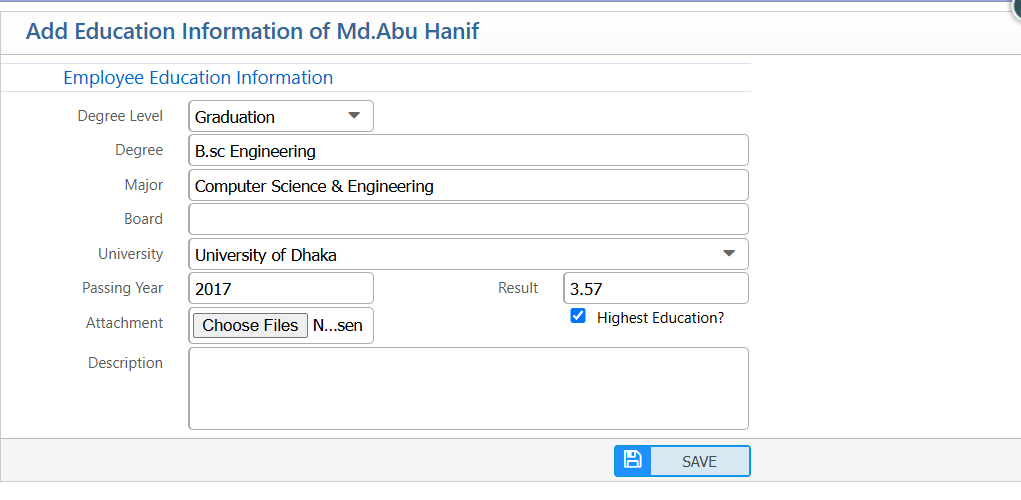
Task: Click the 'University' field label
Action: pyautogui.click(x=130, y=254)
